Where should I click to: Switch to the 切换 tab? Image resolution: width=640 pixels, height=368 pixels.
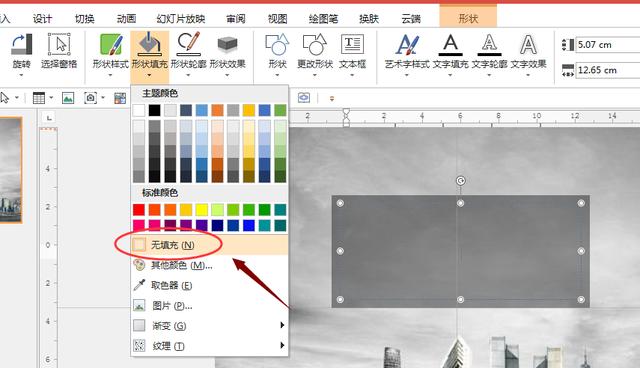point(84,18)
